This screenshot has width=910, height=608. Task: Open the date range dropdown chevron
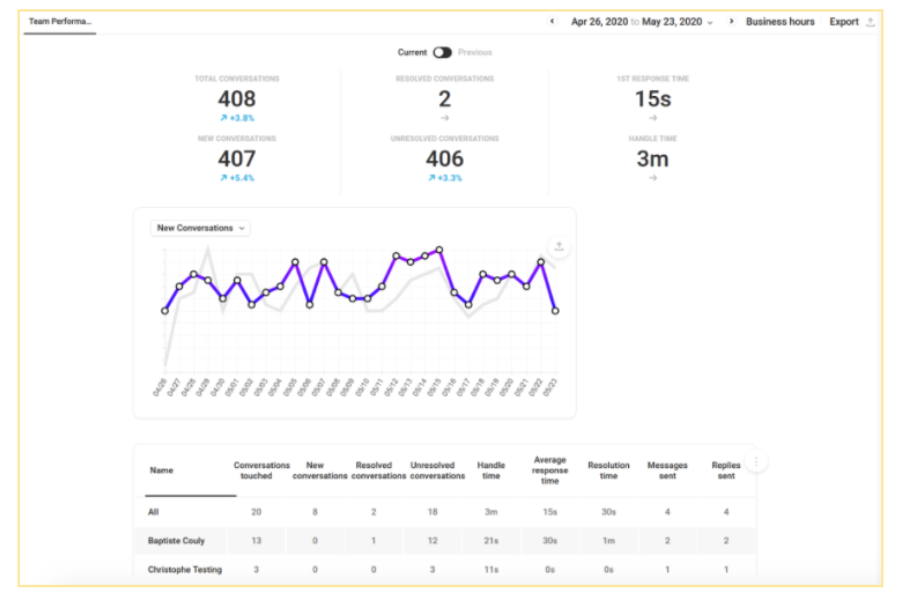(x=710, y=23)
